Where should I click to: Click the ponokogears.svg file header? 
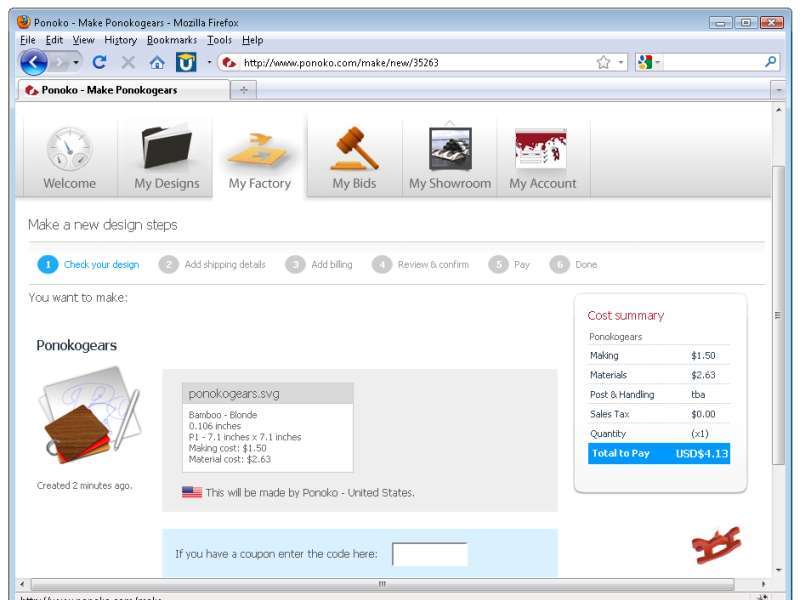[267, 393]
